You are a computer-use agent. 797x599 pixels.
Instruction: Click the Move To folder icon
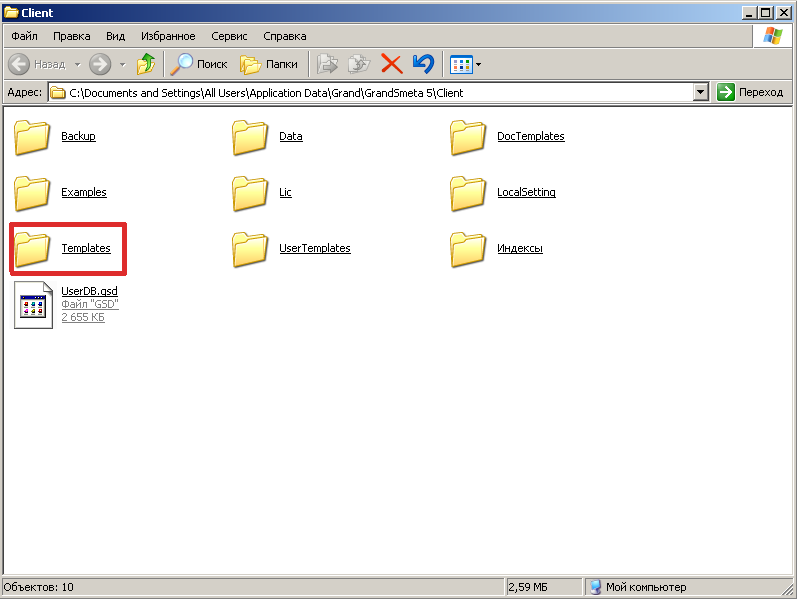(327, 64)
